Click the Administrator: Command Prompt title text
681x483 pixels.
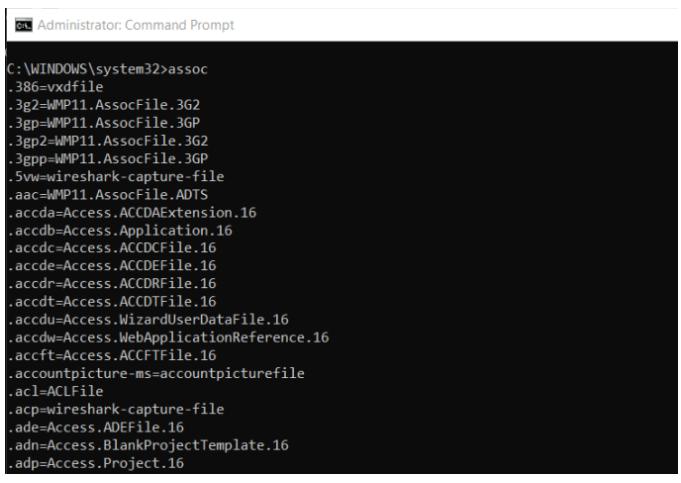click(136, 25)
